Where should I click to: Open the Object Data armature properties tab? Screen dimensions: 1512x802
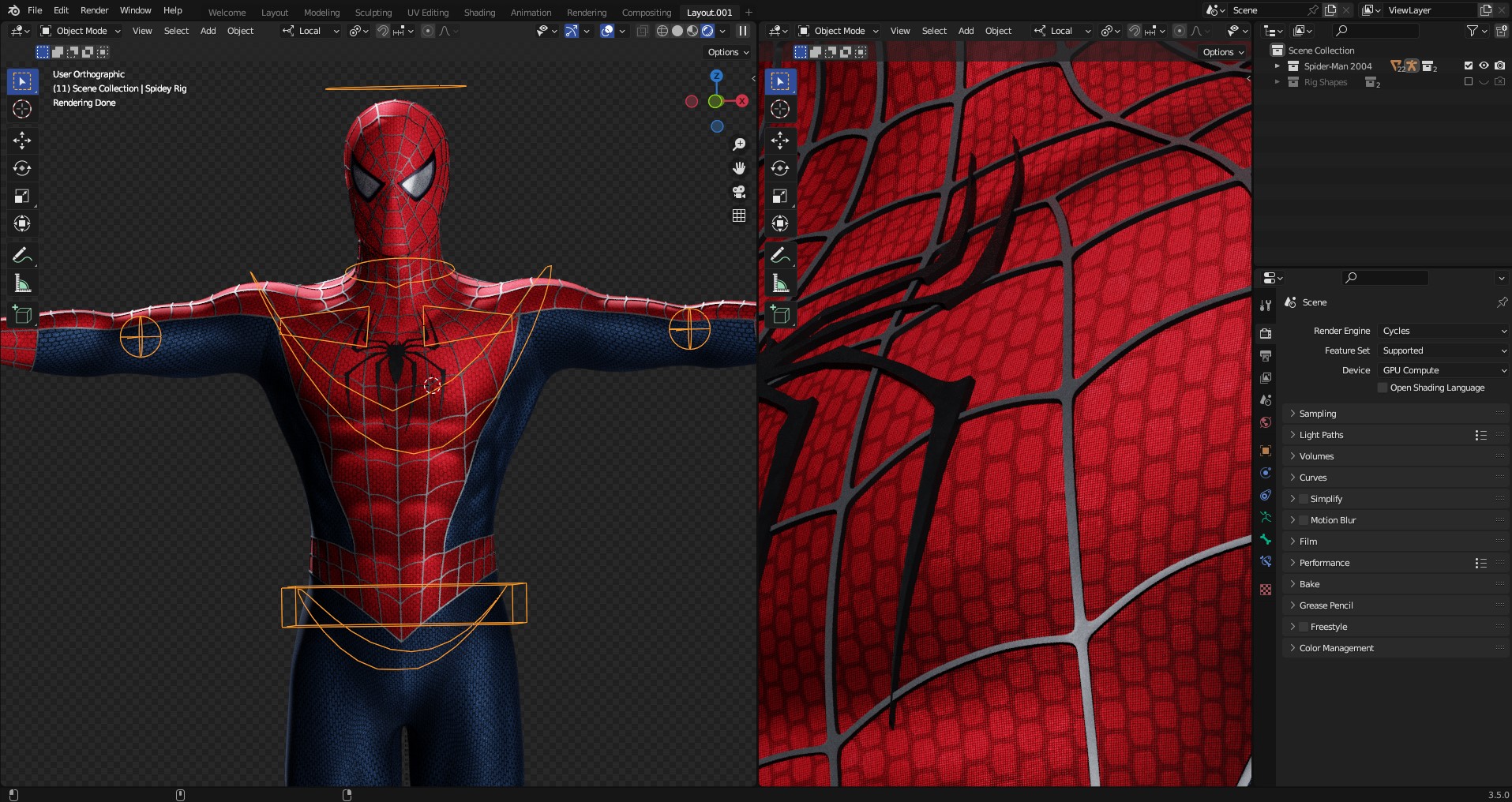[x=1266, y=517]
